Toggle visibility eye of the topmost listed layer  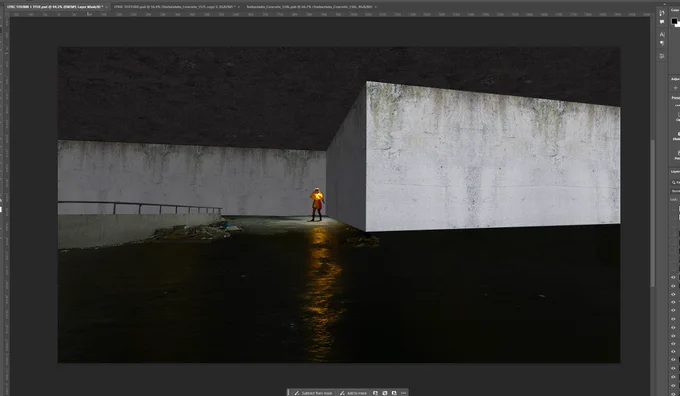coord(673,278)
